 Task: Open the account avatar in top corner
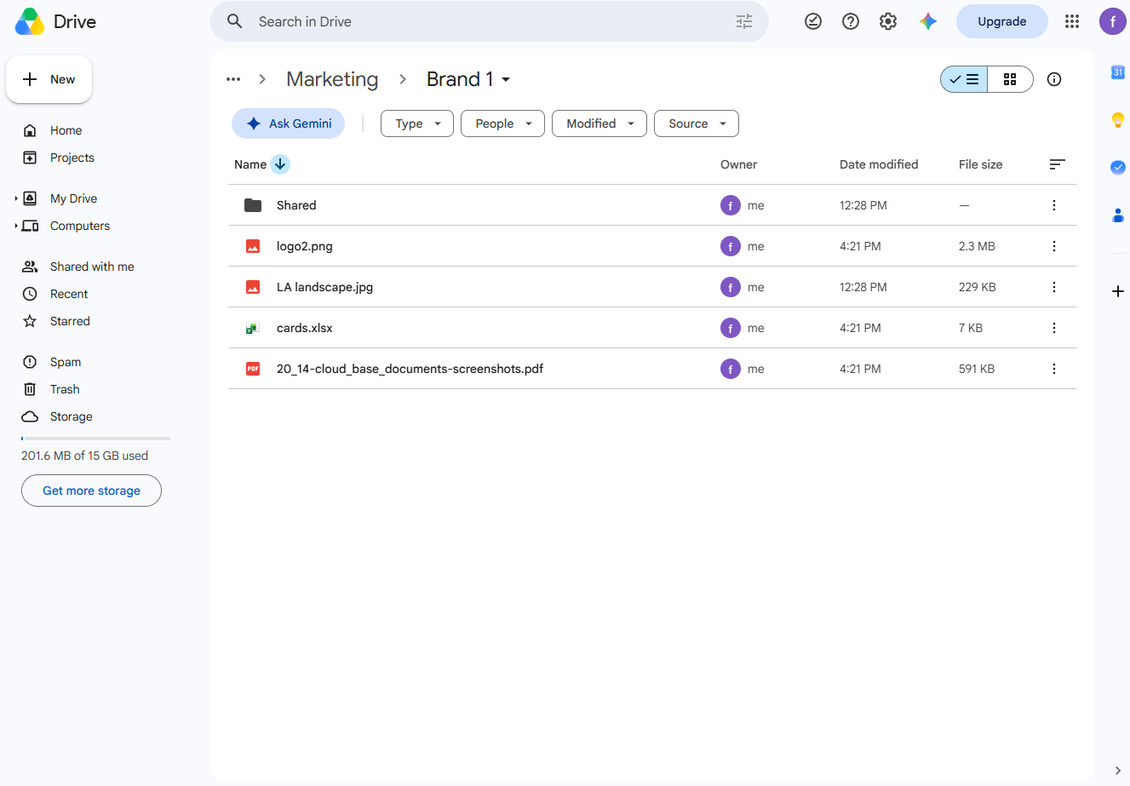[x=1112, y=22]
